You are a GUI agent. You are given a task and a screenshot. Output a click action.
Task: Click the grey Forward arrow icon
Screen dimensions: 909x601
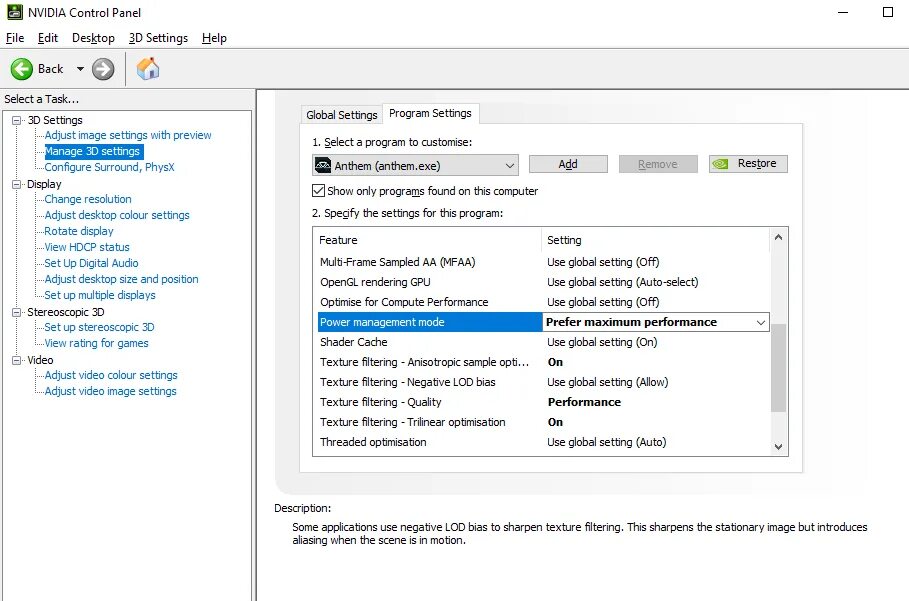click(x=103, y=69)
